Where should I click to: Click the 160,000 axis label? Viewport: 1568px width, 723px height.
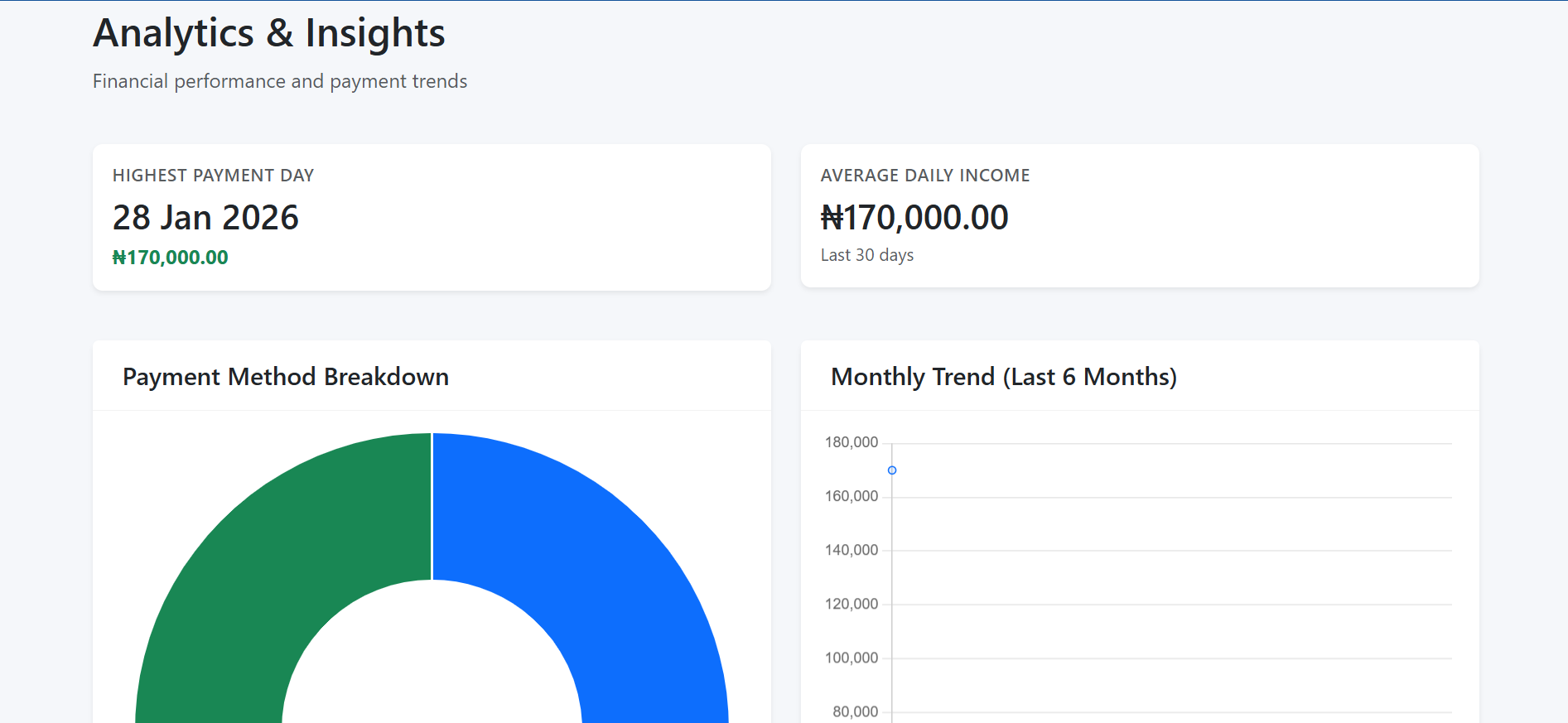point(852,496)
